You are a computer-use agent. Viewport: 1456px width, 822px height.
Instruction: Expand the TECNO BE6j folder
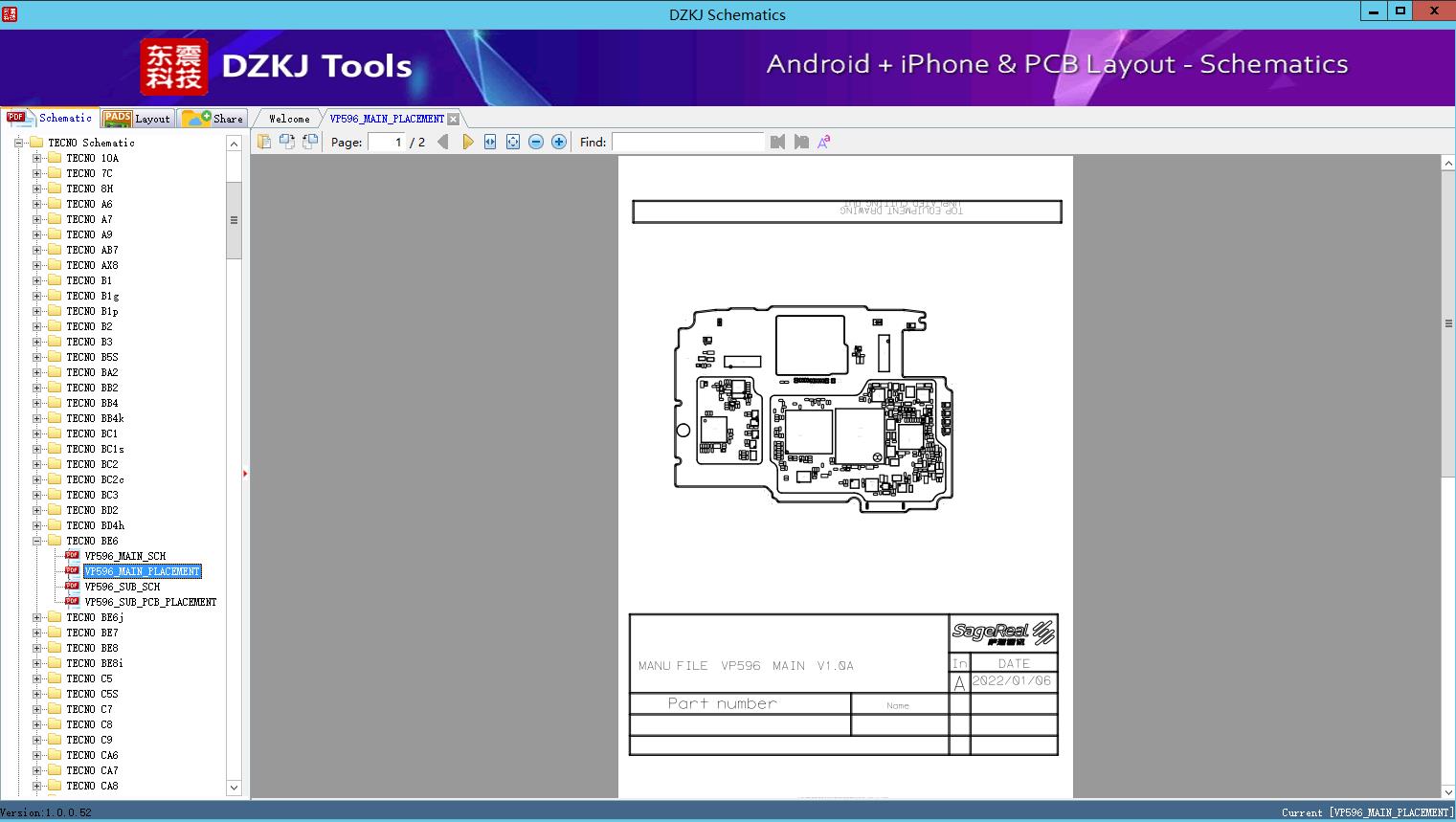click(36, 617)
